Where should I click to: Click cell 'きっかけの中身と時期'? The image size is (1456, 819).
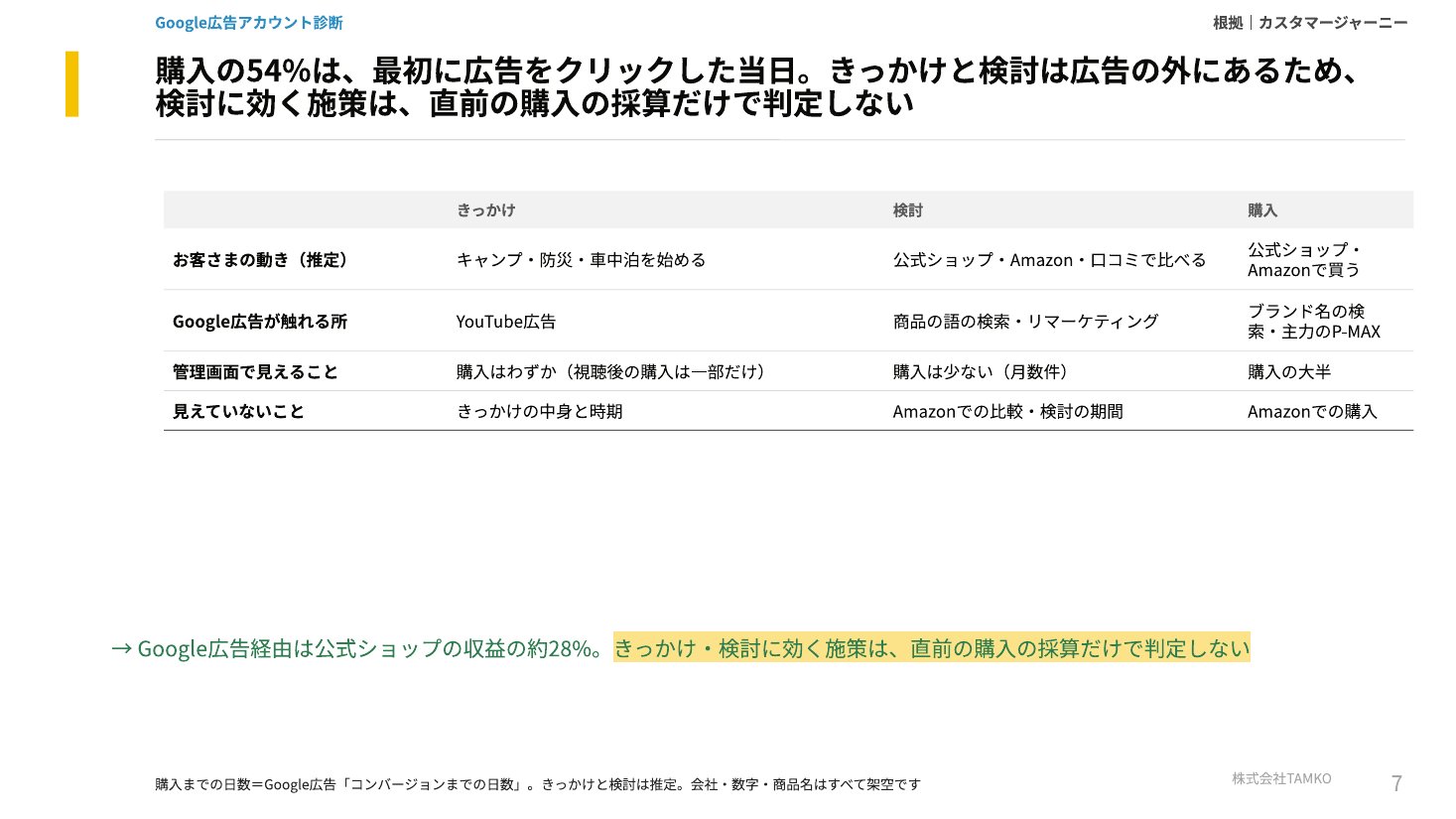539,412
